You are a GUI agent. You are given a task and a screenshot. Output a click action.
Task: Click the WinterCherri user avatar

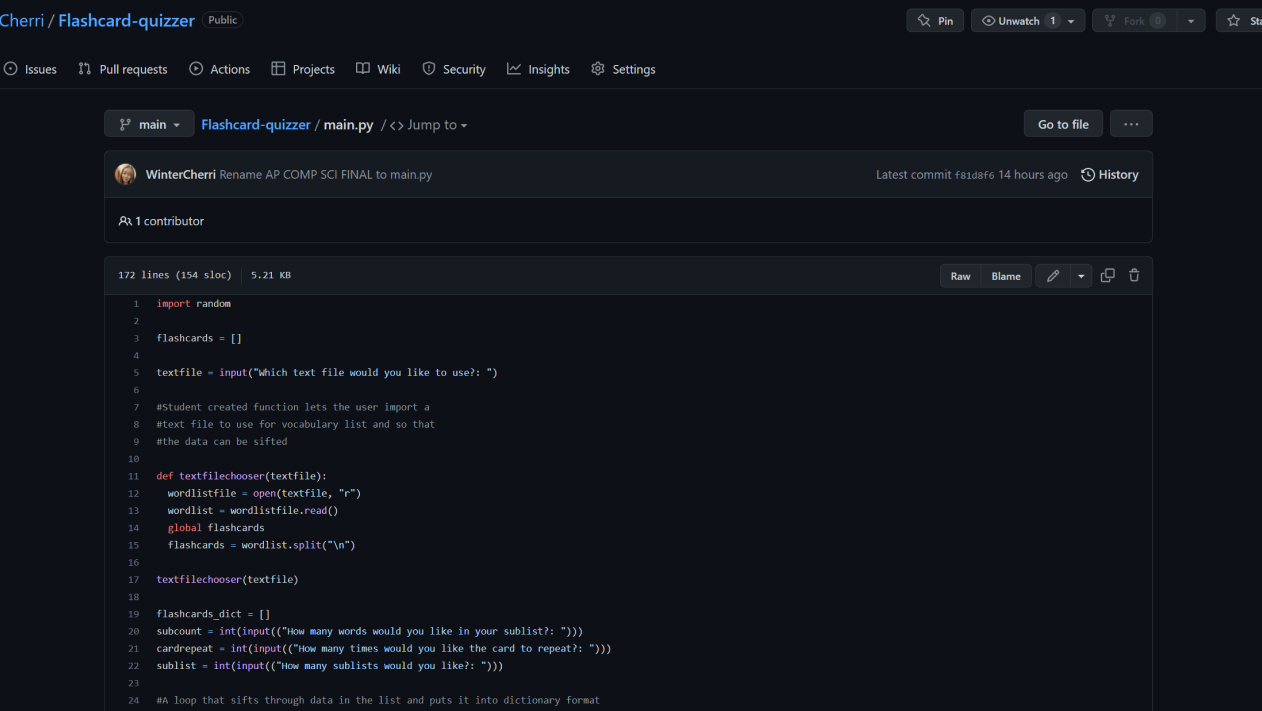point(126,174)
